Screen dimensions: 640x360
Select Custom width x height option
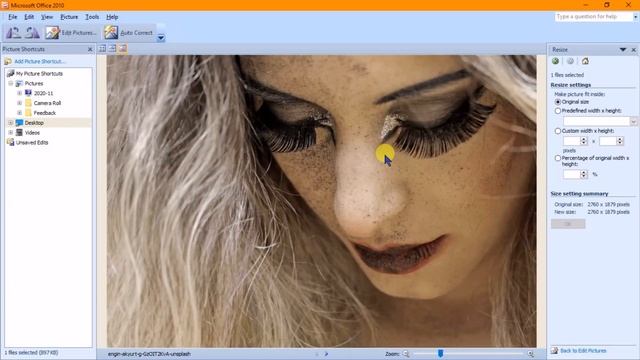pyautogui.click(x=558, y=131)
